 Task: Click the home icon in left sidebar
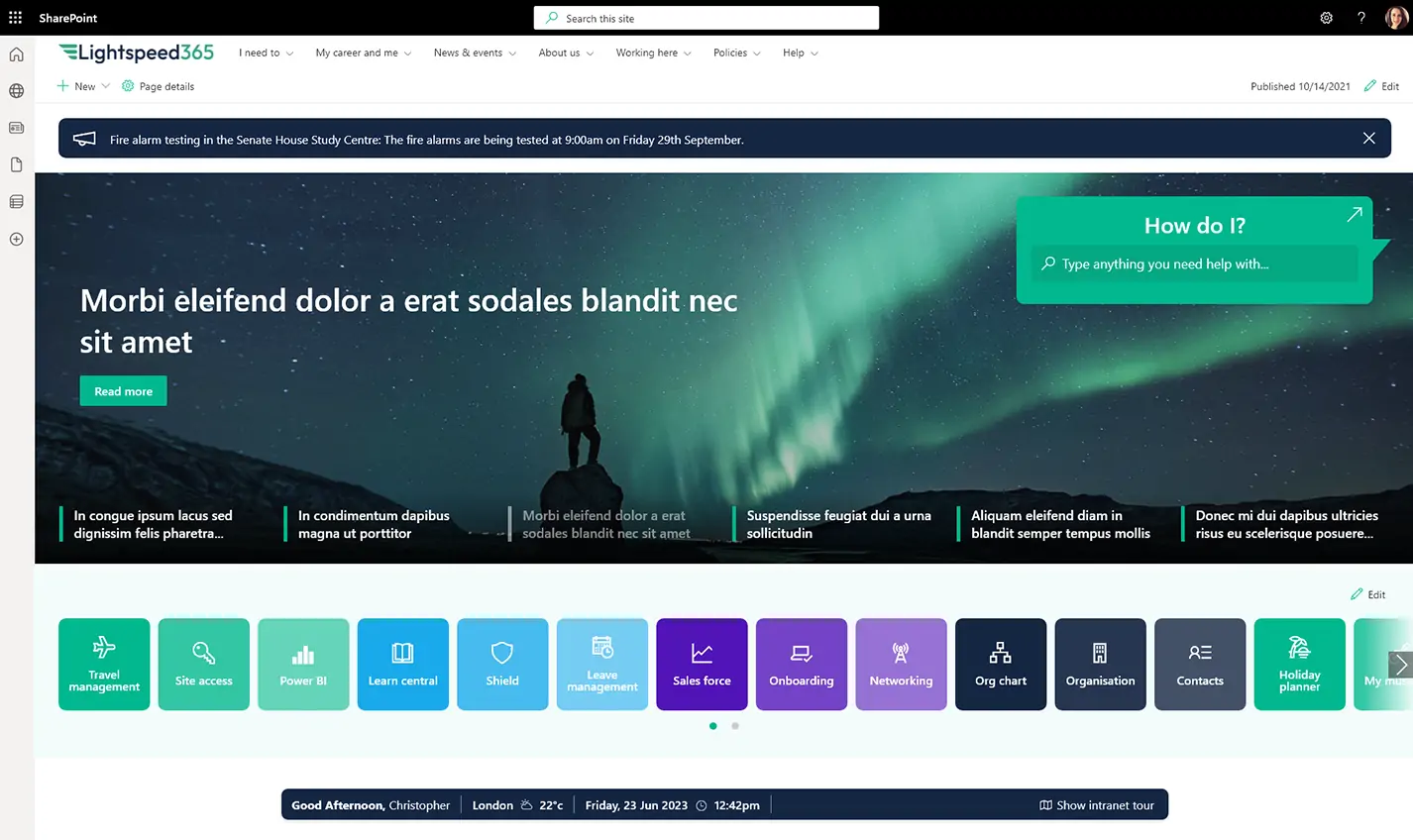click(x=17, y=54)
